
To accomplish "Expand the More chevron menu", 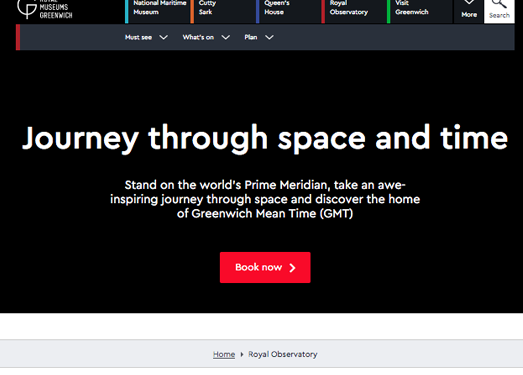I will tap(469, 3).
